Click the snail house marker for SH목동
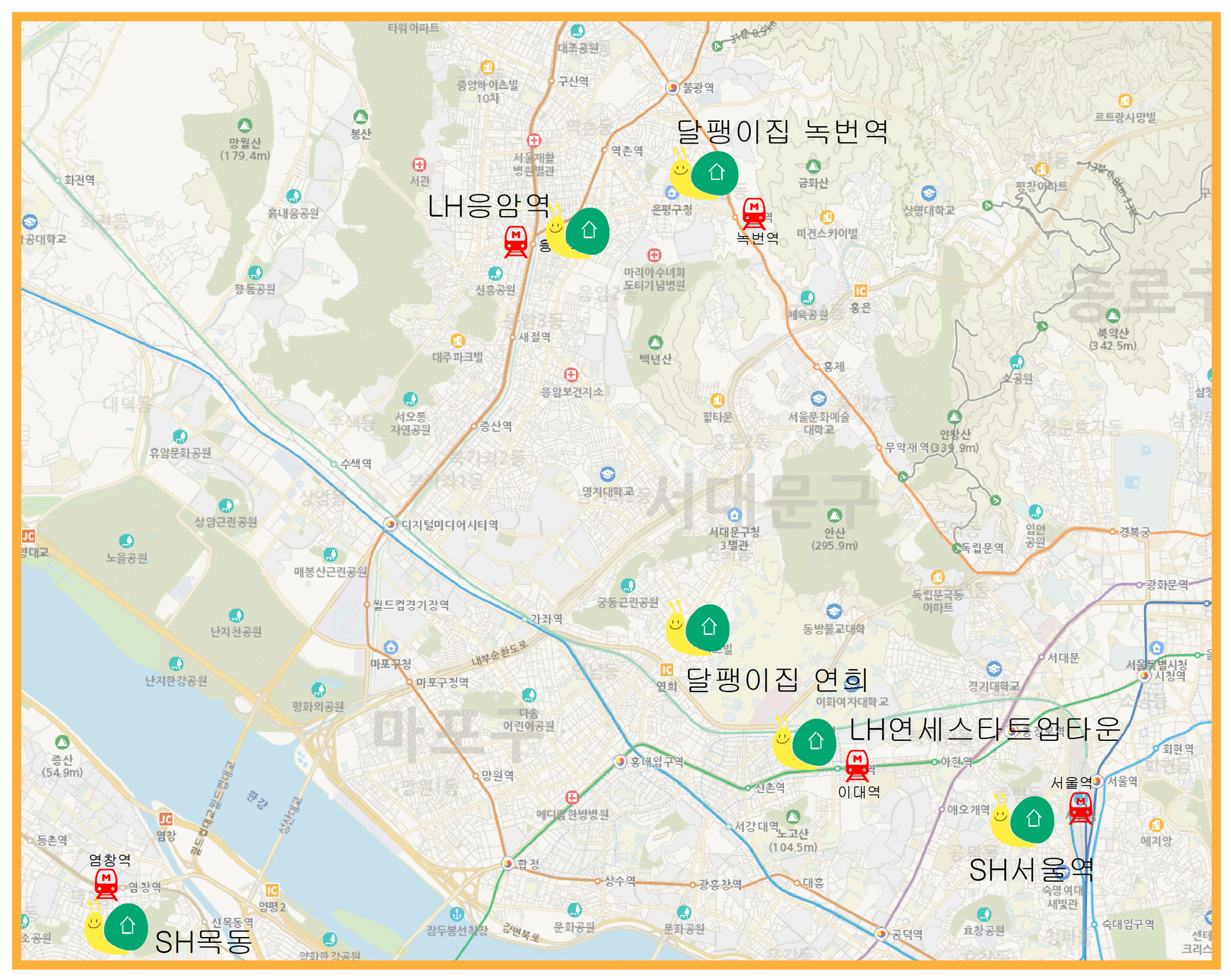1231x980 pixels. 116,927
